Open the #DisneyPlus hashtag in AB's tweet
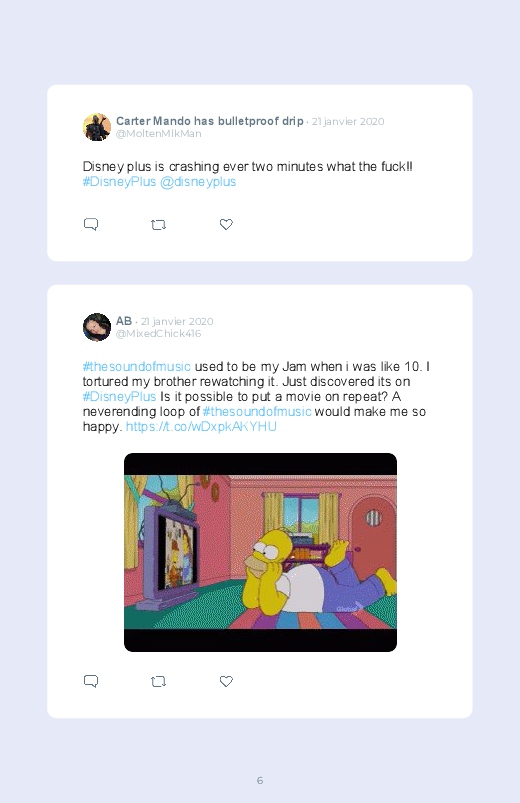Image resolution: width=520 pixels, height=803 pixels. [x=119, y=396]
